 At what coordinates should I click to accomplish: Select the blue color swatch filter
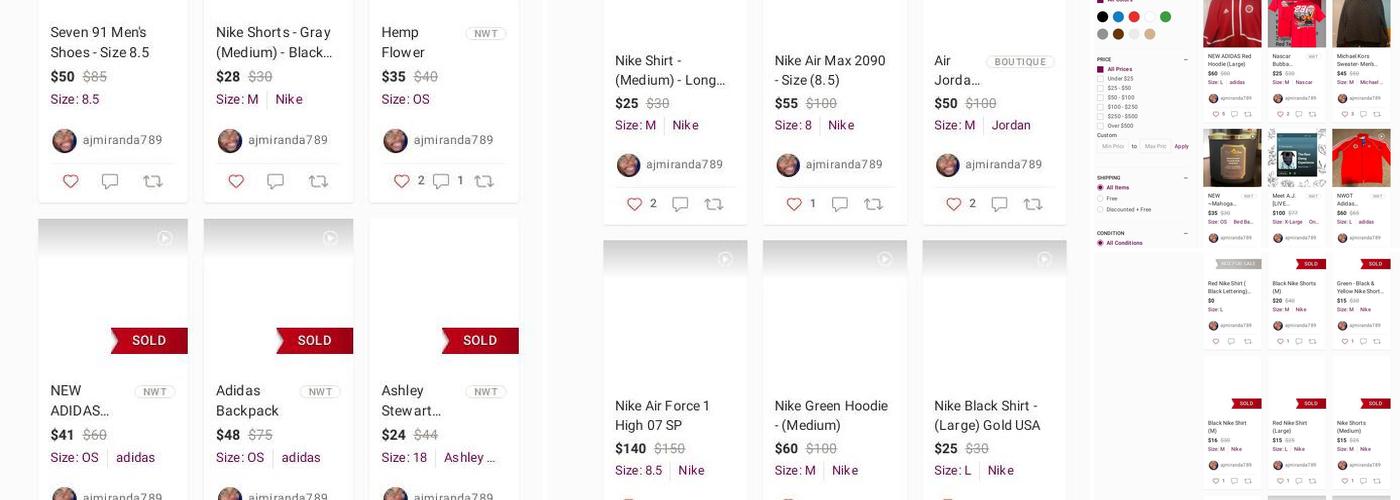pos(1118,17)
